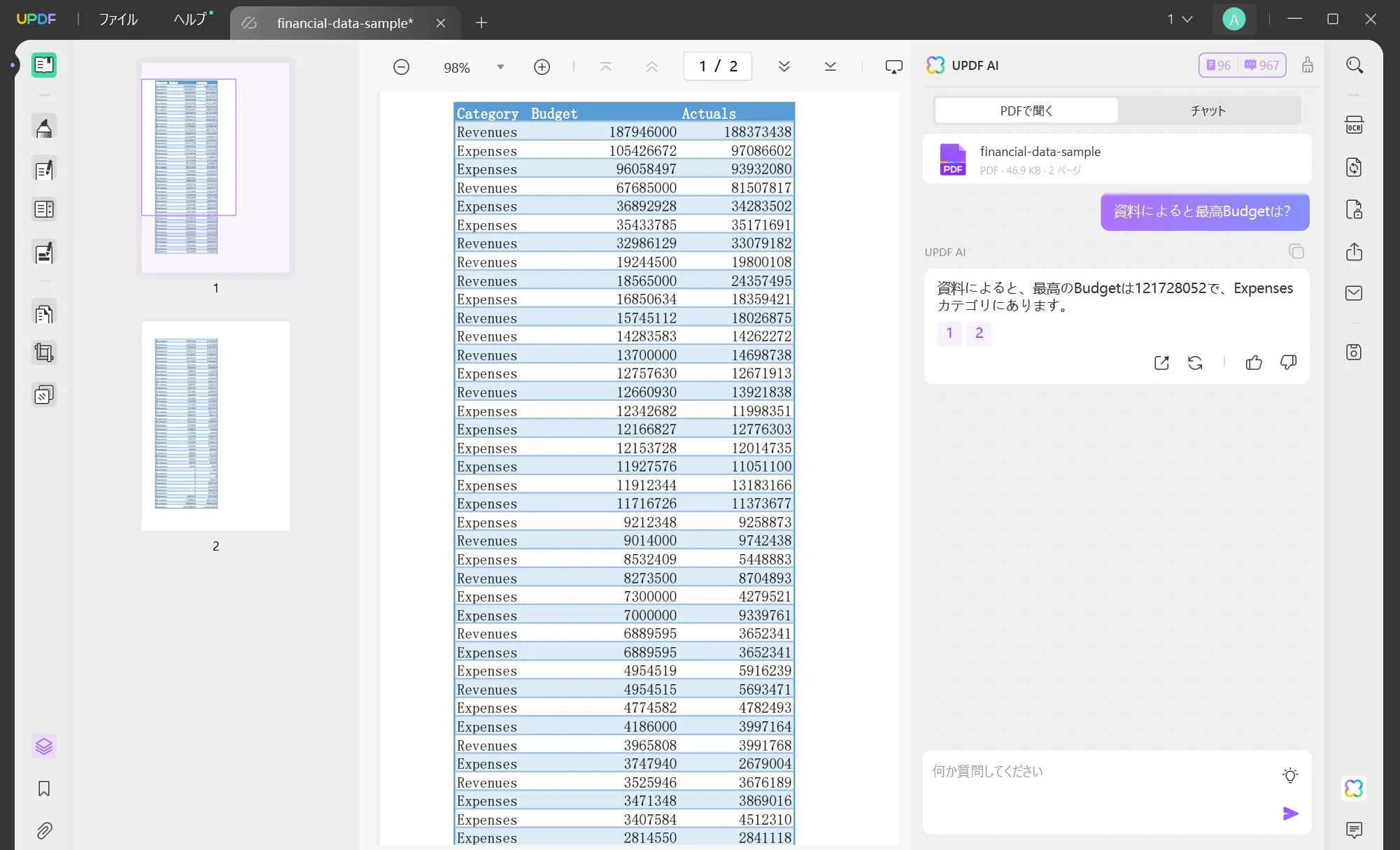Select page 2 thumbnail
Screen dimensions: 1400x850
(x=215, y=425)
